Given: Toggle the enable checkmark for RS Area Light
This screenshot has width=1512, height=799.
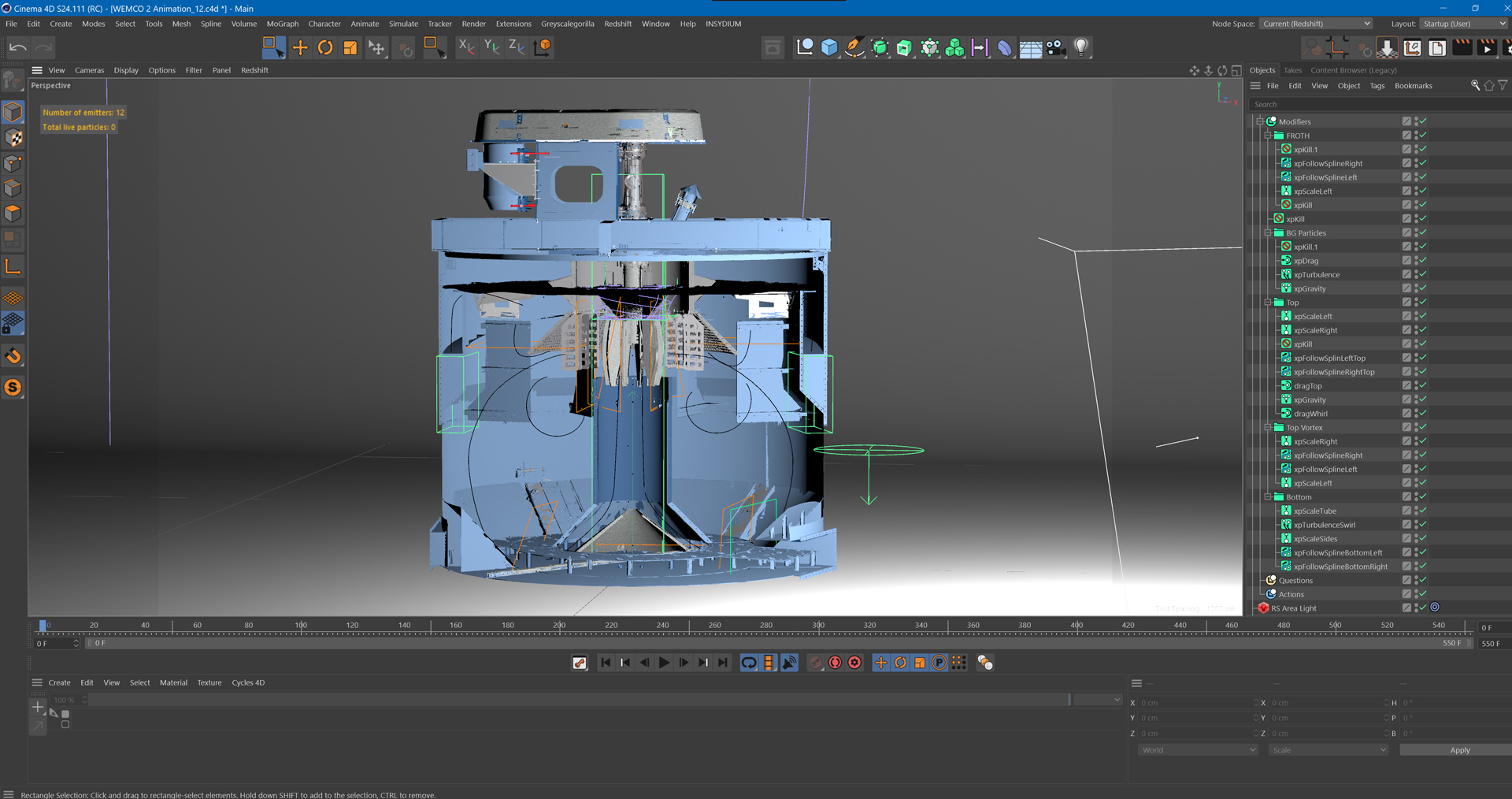Looking at the screenshot, I should coord(1423,608).
